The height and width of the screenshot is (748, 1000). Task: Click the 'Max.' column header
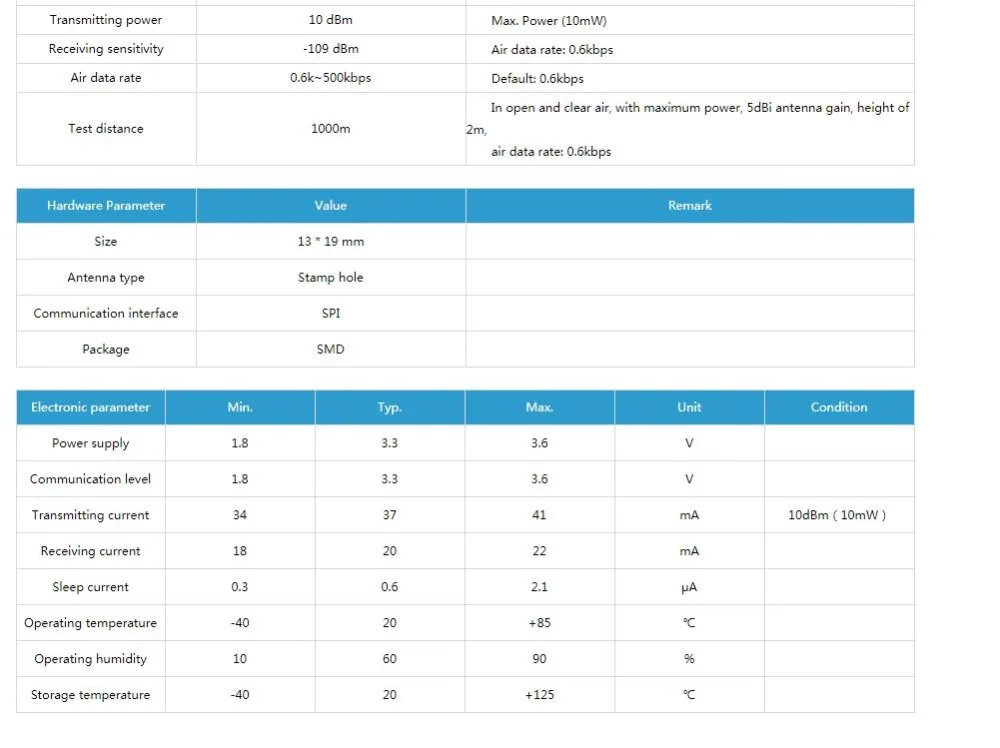click(540, 407)
